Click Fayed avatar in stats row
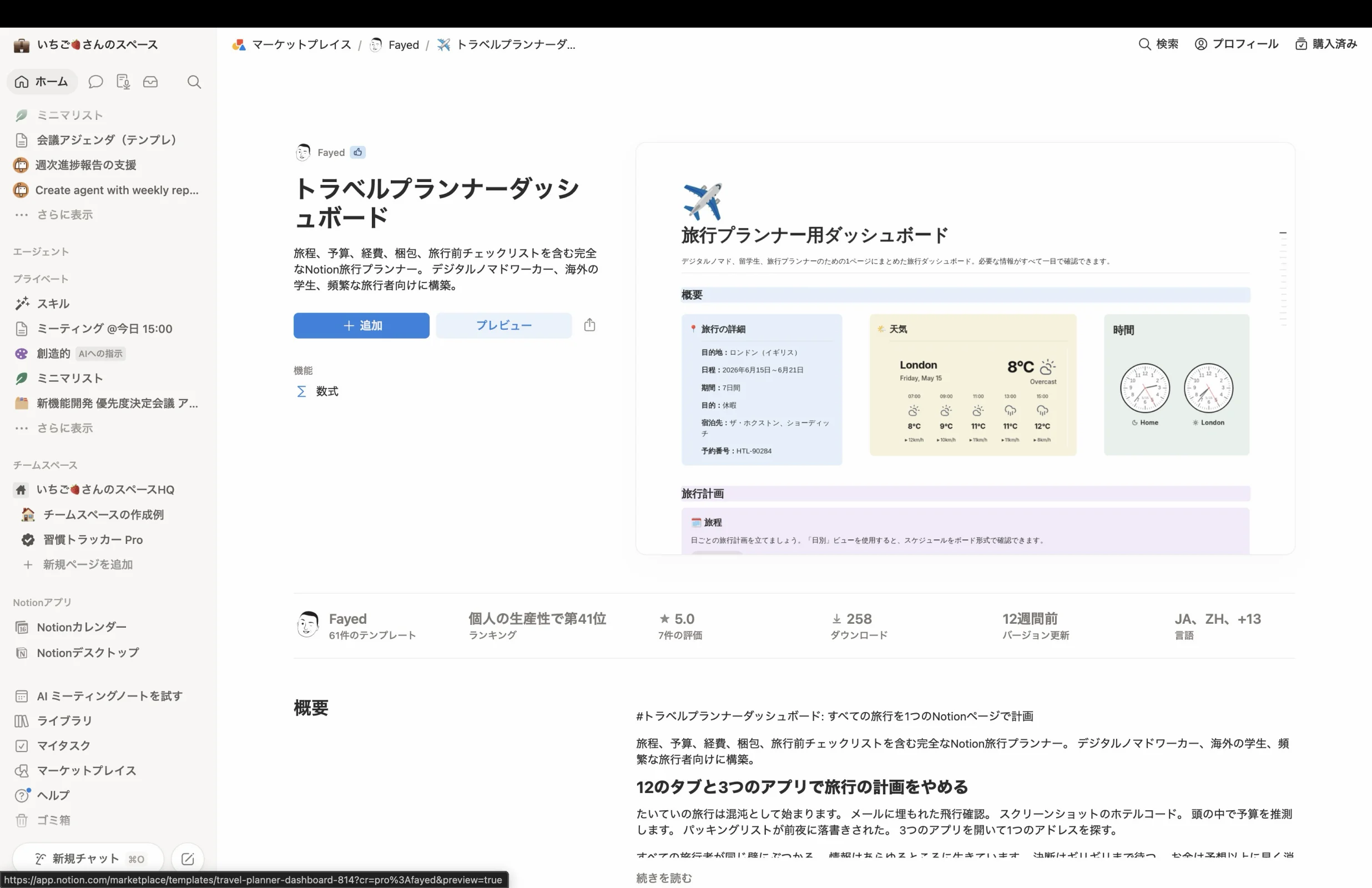The height and width of the screenshot is (888, 1372). pos(308,625)
